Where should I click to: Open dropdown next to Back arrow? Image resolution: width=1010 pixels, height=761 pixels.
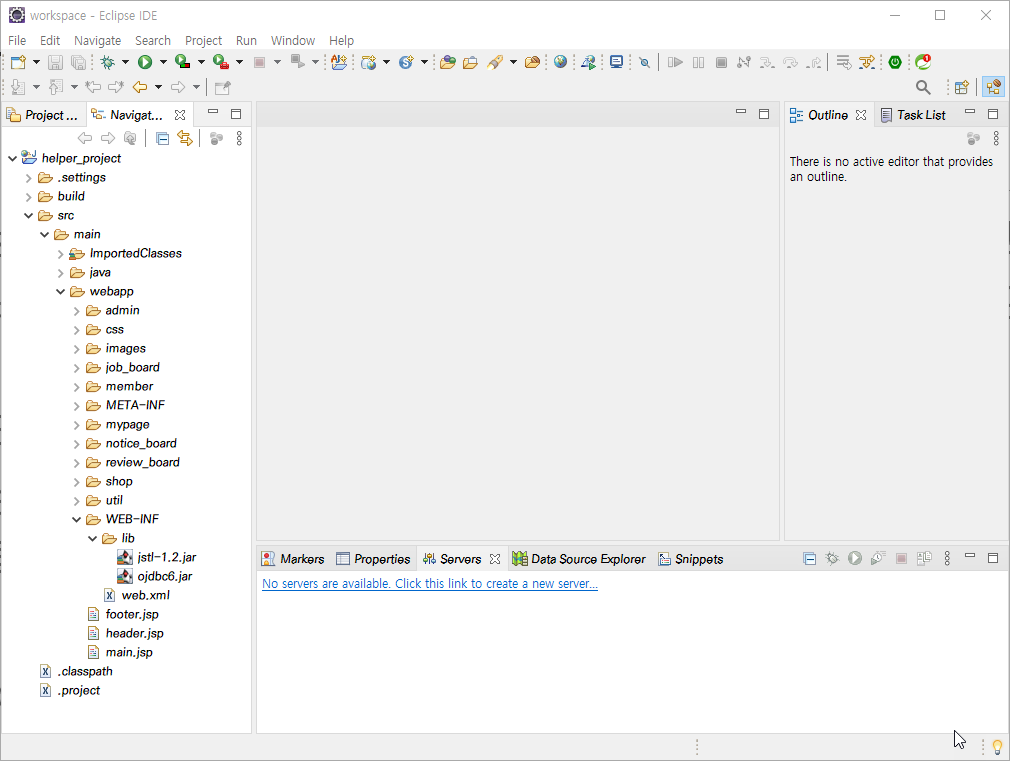click(x=158, y=87)
